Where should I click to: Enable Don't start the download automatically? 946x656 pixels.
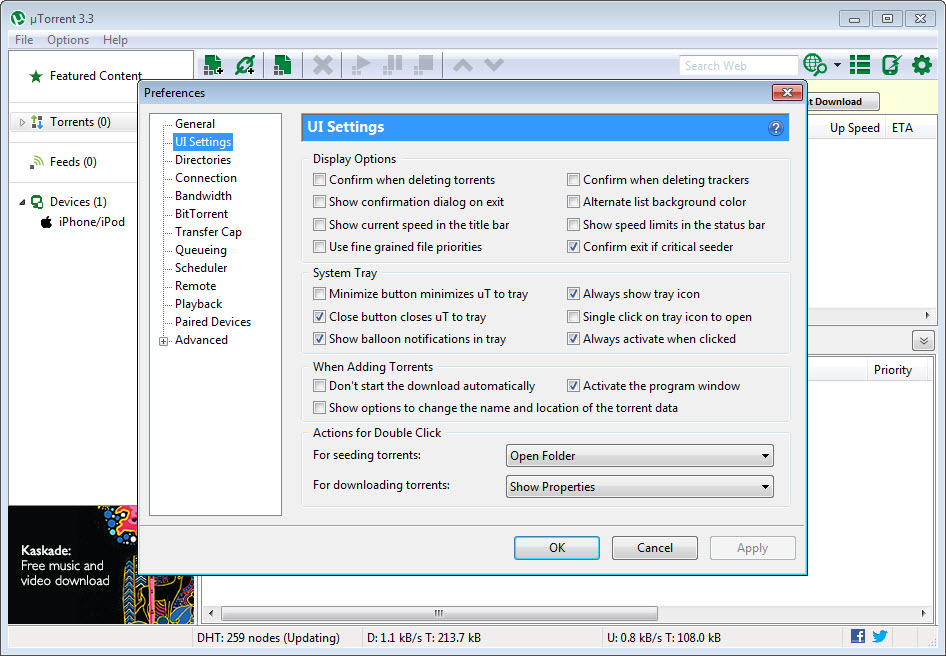320,386
